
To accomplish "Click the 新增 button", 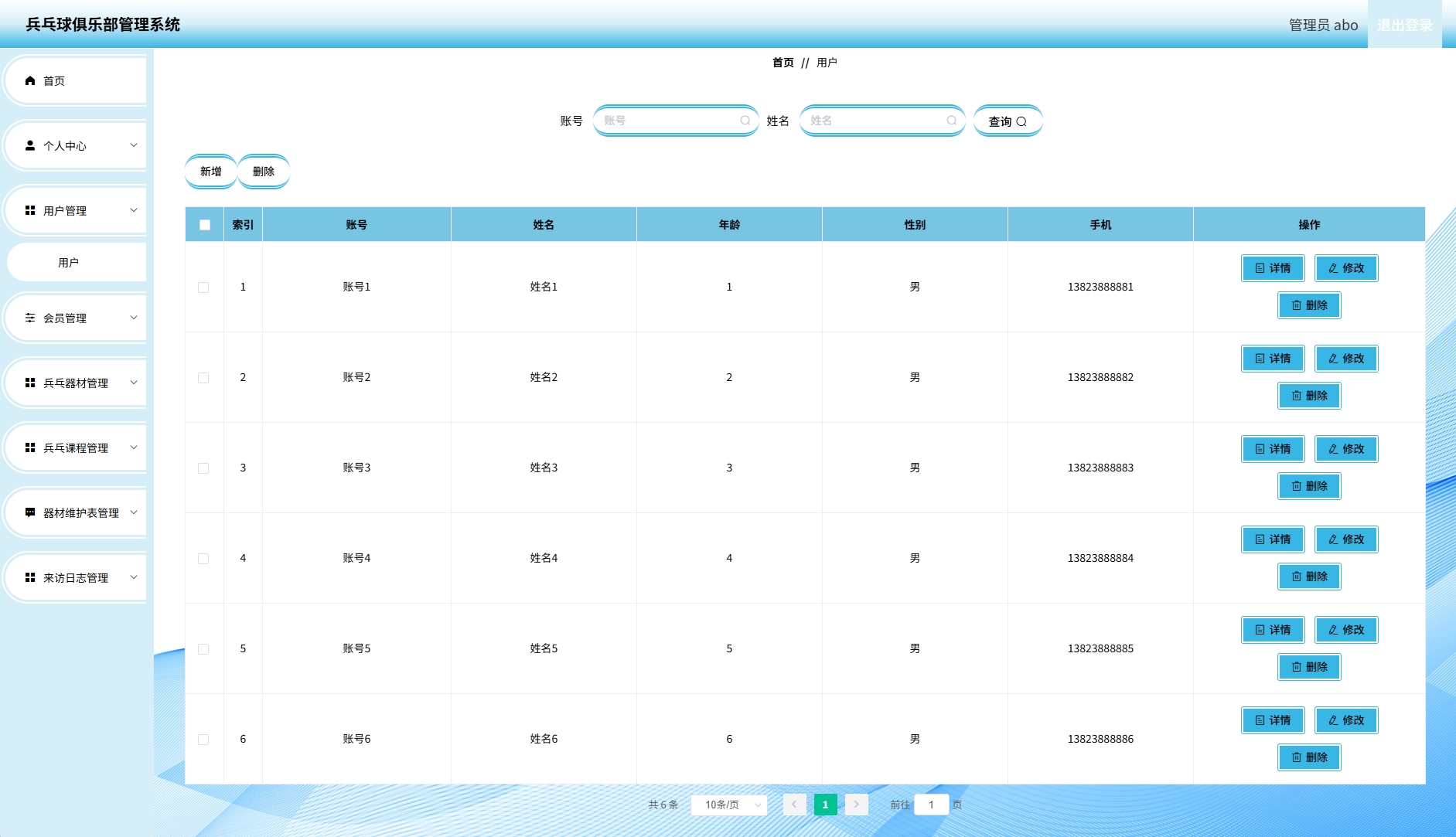I will click(211, 172).
